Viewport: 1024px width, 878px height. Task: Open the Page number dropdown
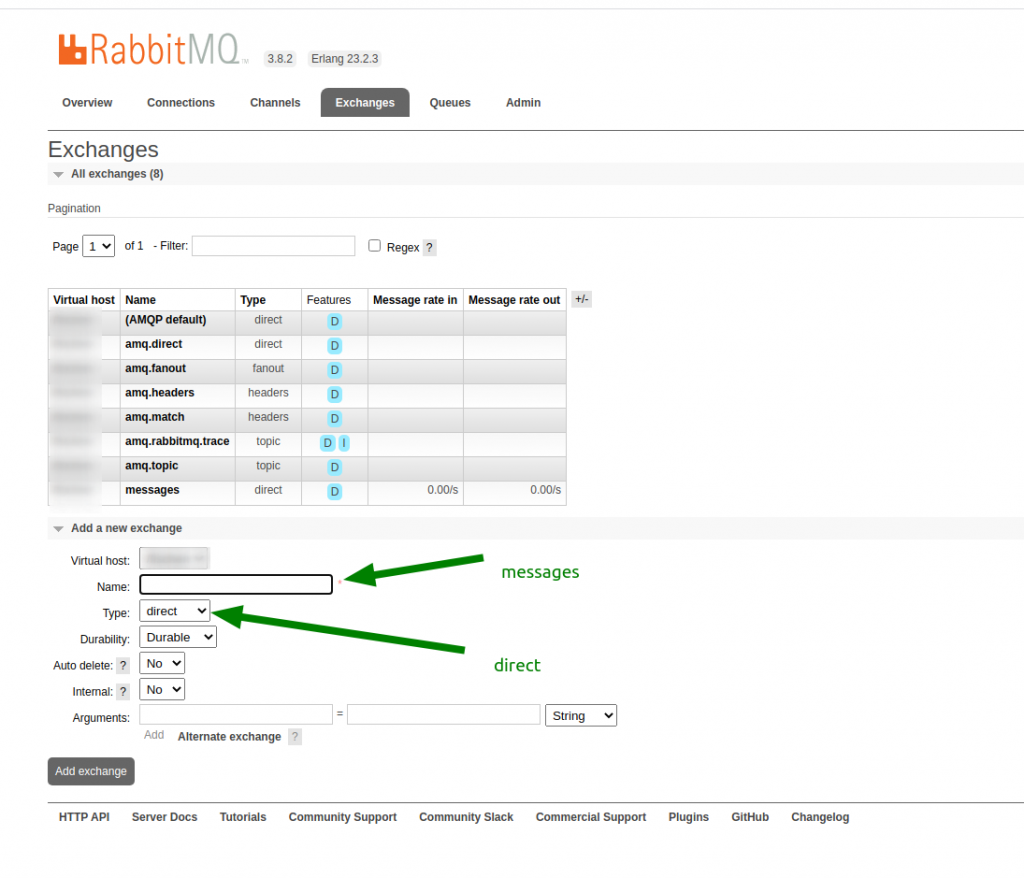click(99, 246)
